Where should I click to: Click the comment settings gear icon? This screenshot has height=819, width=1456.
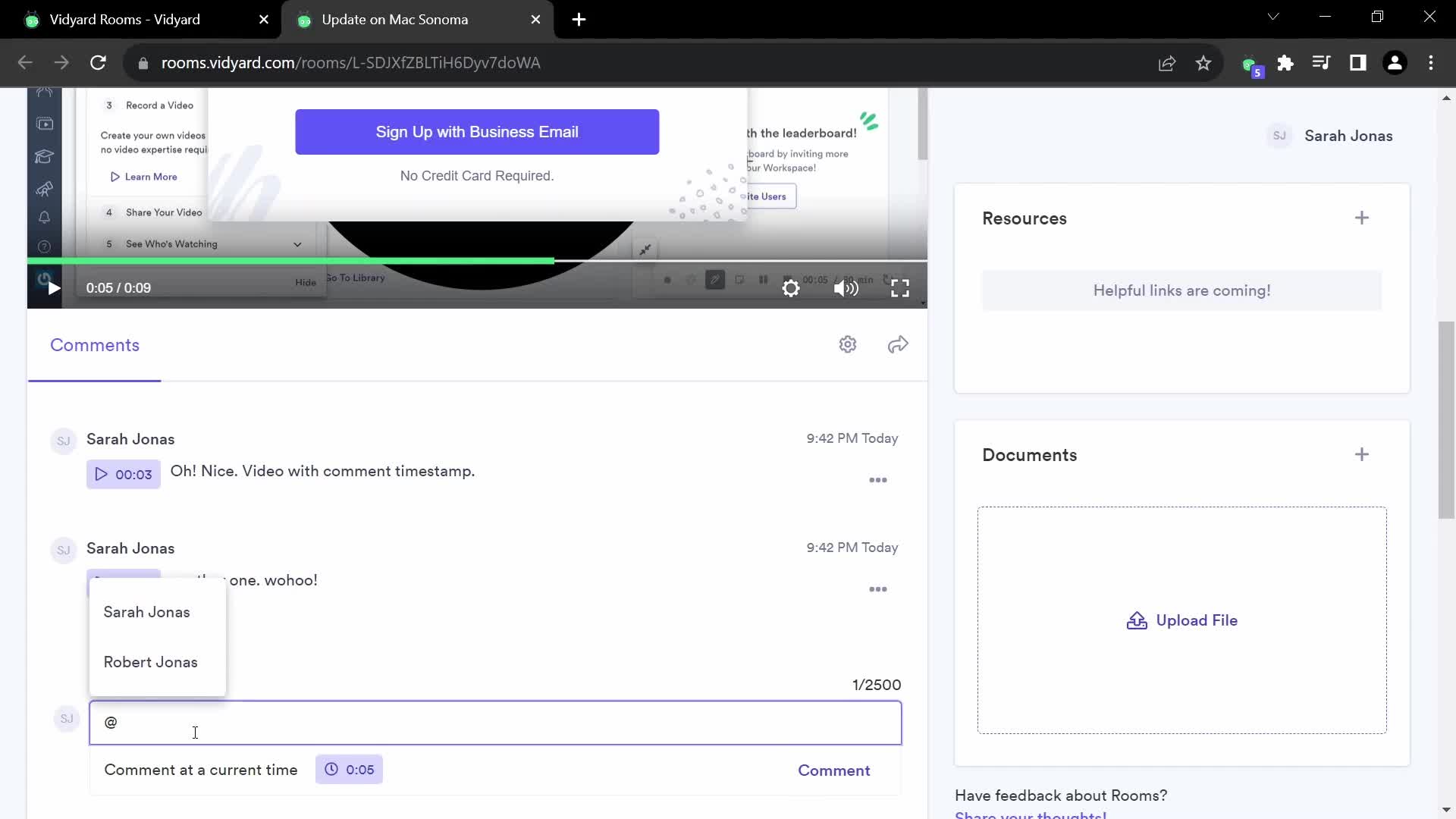click(848, 344)
